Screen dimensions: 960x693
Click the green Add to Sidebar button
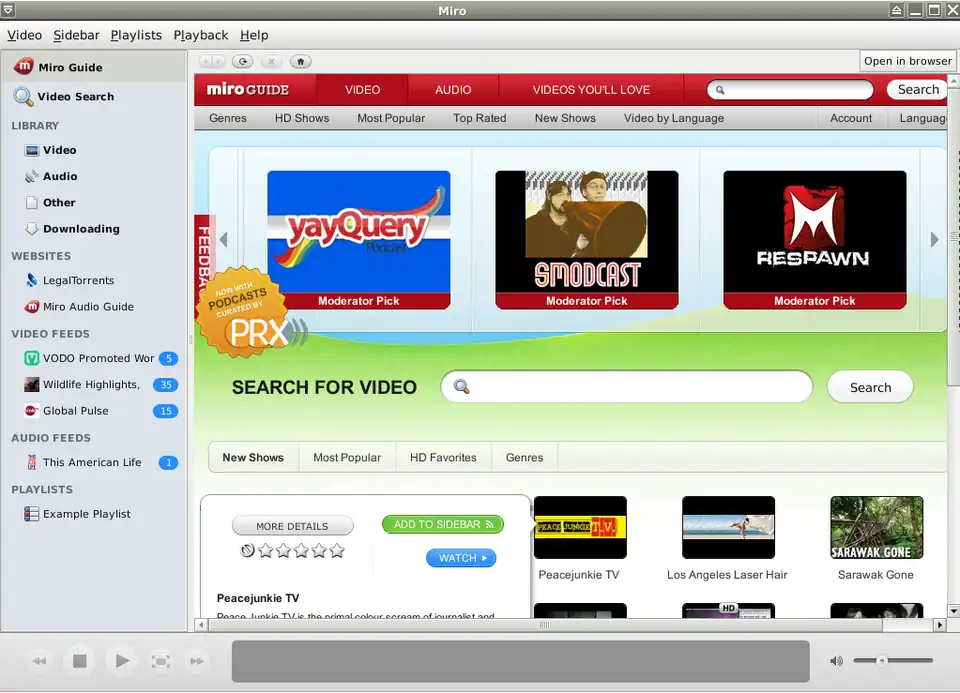pyautogui.click(x=442, y=524)
